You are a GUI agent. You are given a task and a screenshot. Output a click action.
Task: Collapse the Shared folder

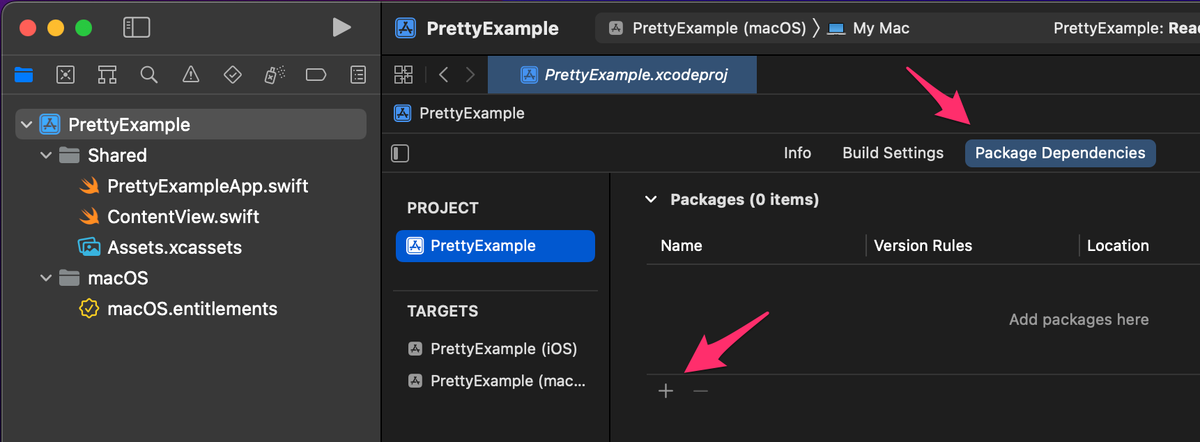tap(46, 156)
